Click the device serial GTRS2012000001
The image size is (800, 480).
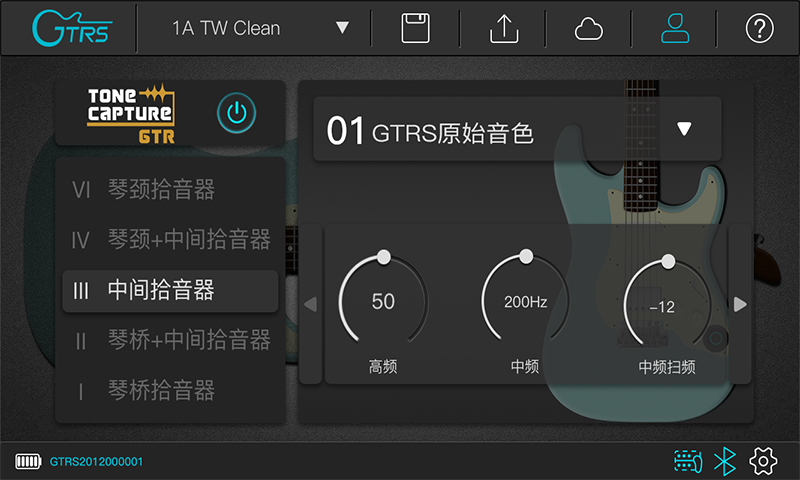click(x=97, y=462)
